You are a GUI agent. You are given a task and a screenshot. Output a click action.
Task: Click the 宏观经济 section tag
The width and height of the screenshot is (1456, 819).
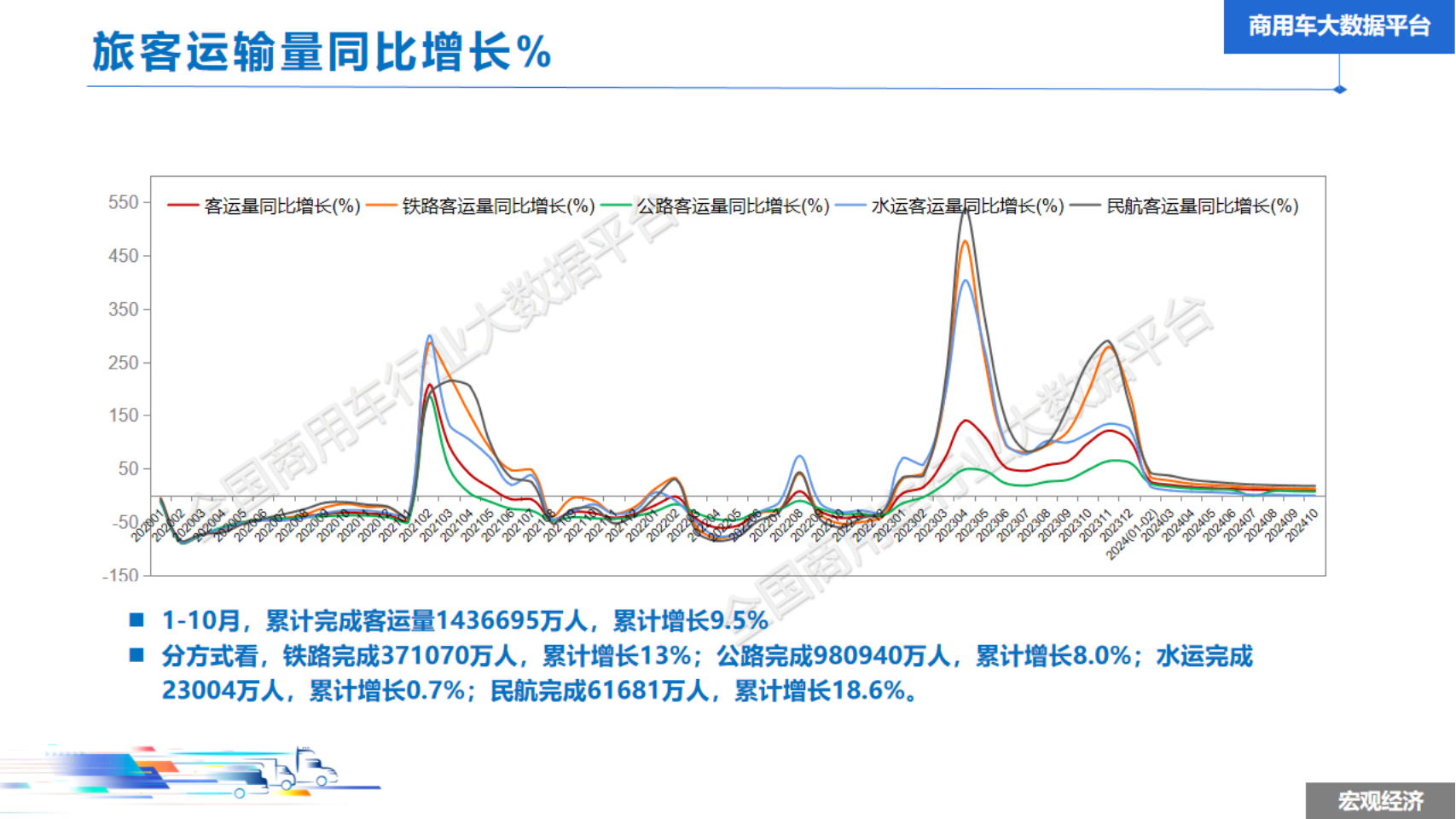tap(1380, 801)
